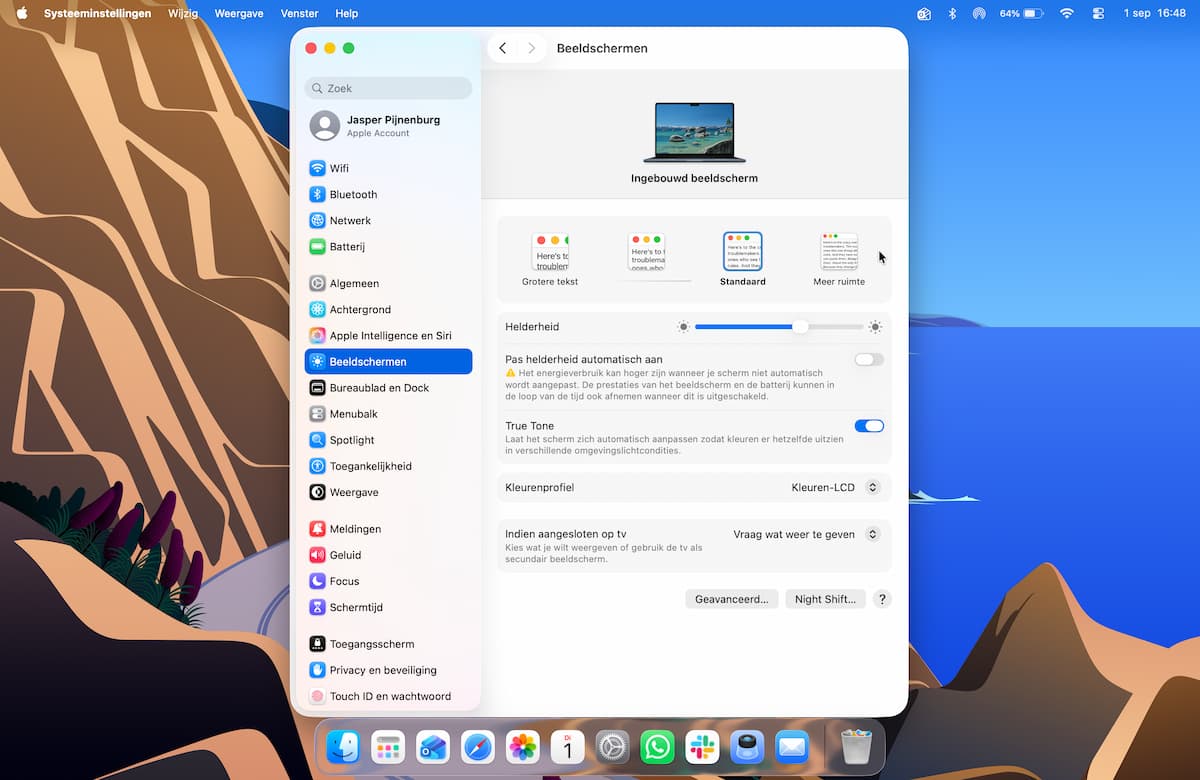Open Outlook in the Dock

tap(433, 746)
